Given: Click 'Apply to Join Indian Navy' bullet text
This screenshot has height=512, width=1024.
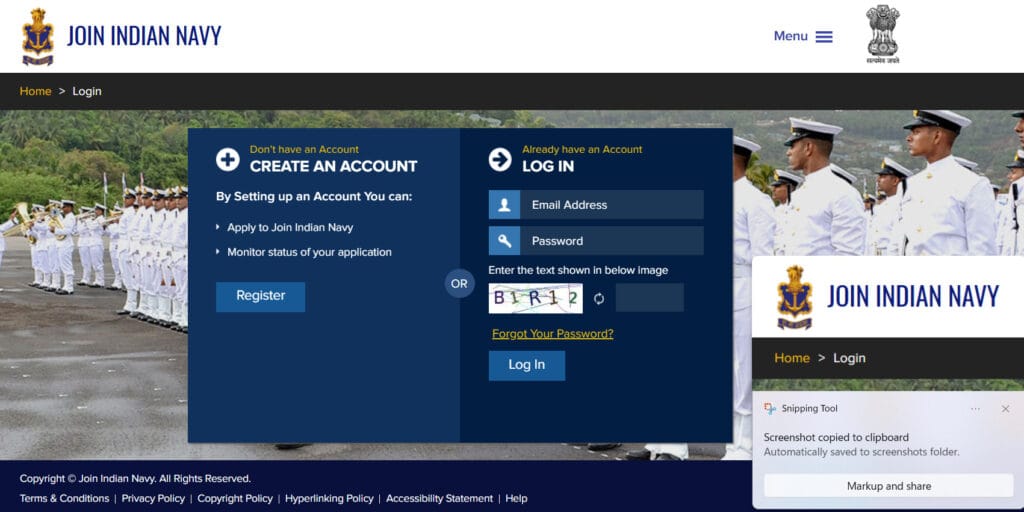Looking at the screenshot, I should [x=290, y=228].
